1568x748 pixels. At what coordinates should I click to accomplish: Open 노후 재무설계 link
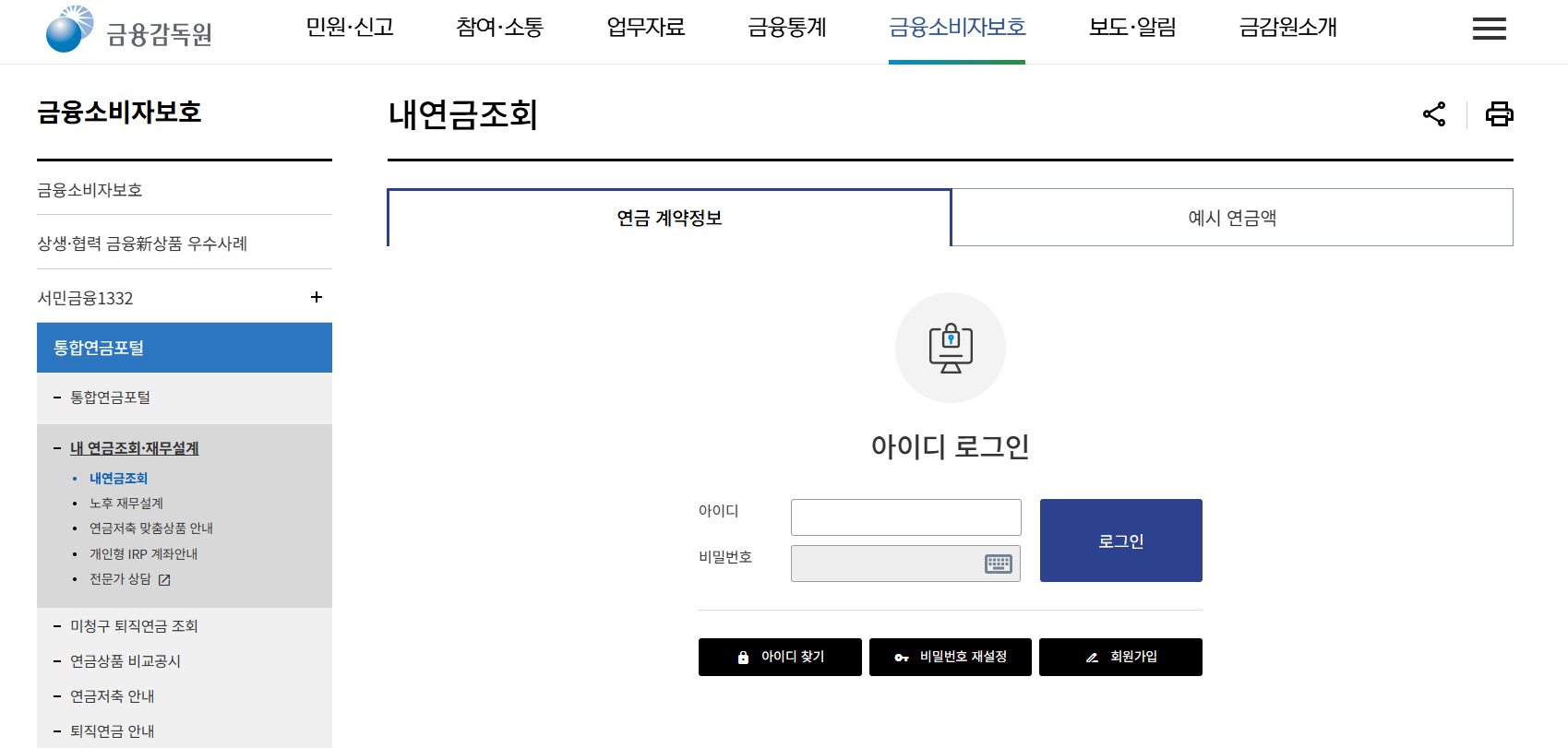pyautogui.click(x=126, y=504)
